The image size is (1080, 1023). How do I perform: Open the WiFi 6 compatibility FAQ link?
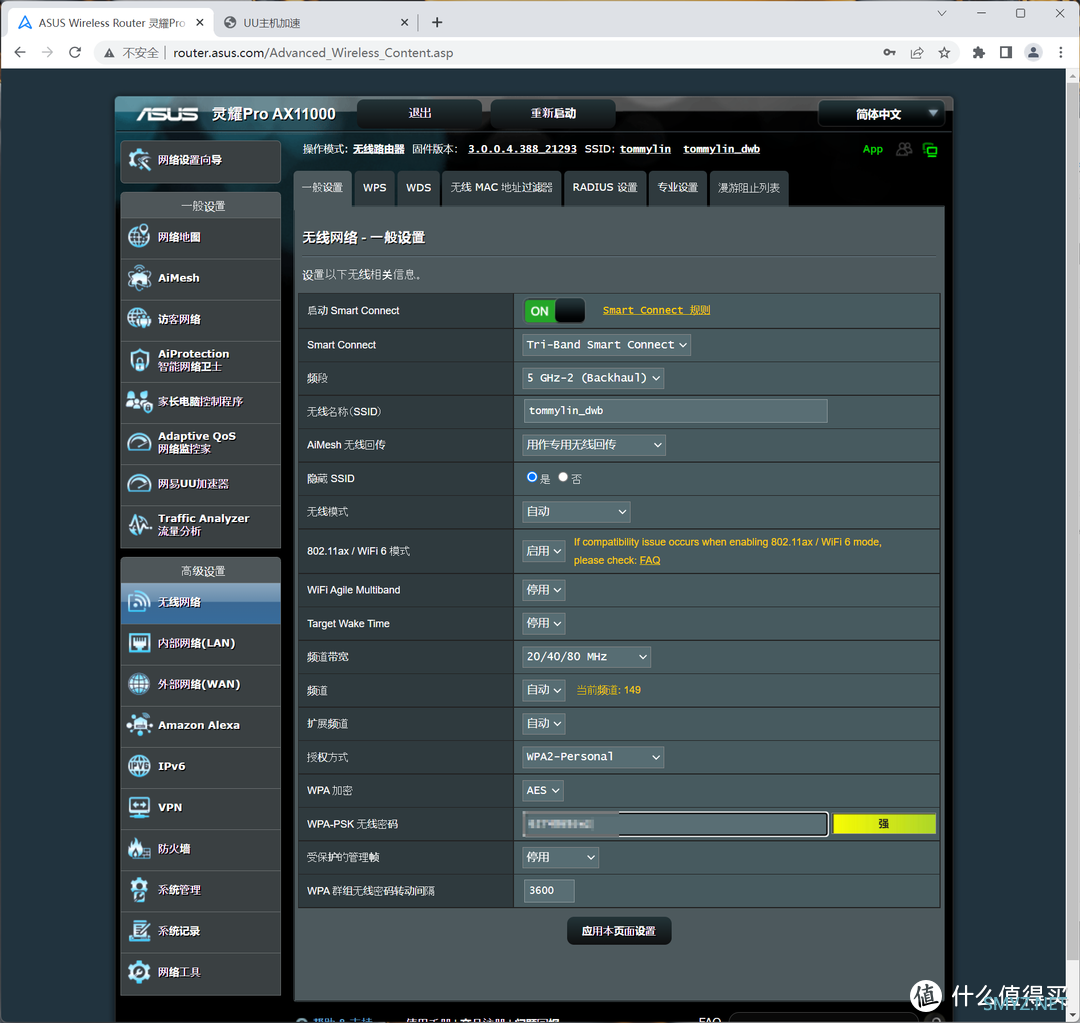650,560
